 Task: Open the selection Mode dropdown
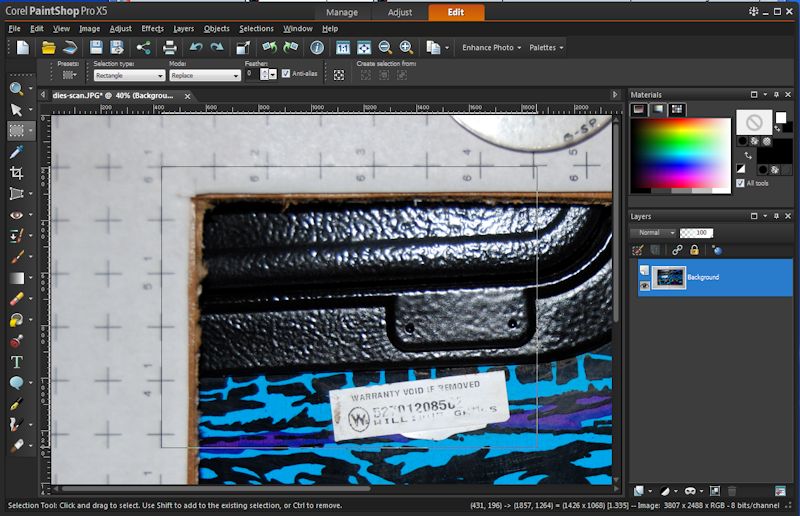tap(204, 75)
